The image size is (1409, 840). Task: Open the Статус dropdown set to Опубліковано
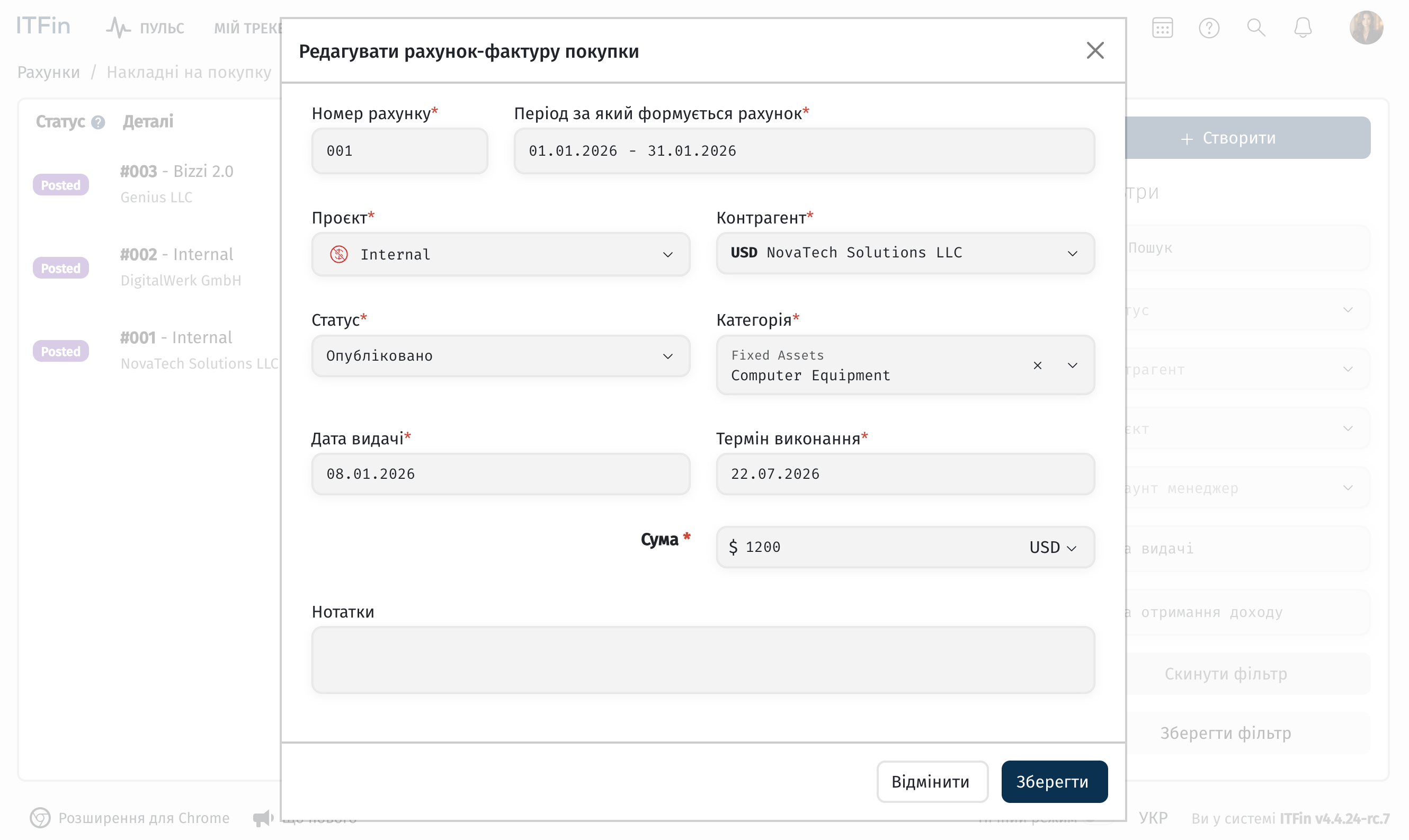(x=501, y=356)
